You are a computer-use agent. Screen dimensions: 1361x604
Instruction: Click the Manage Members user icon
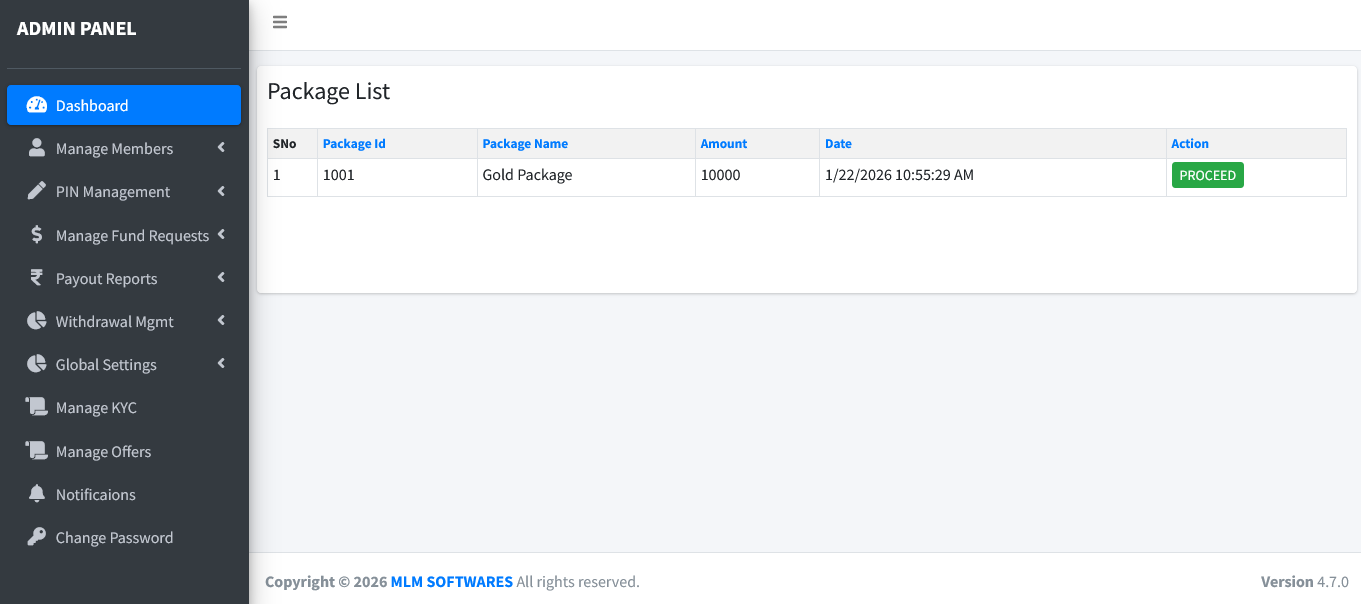tap(37, 148)
